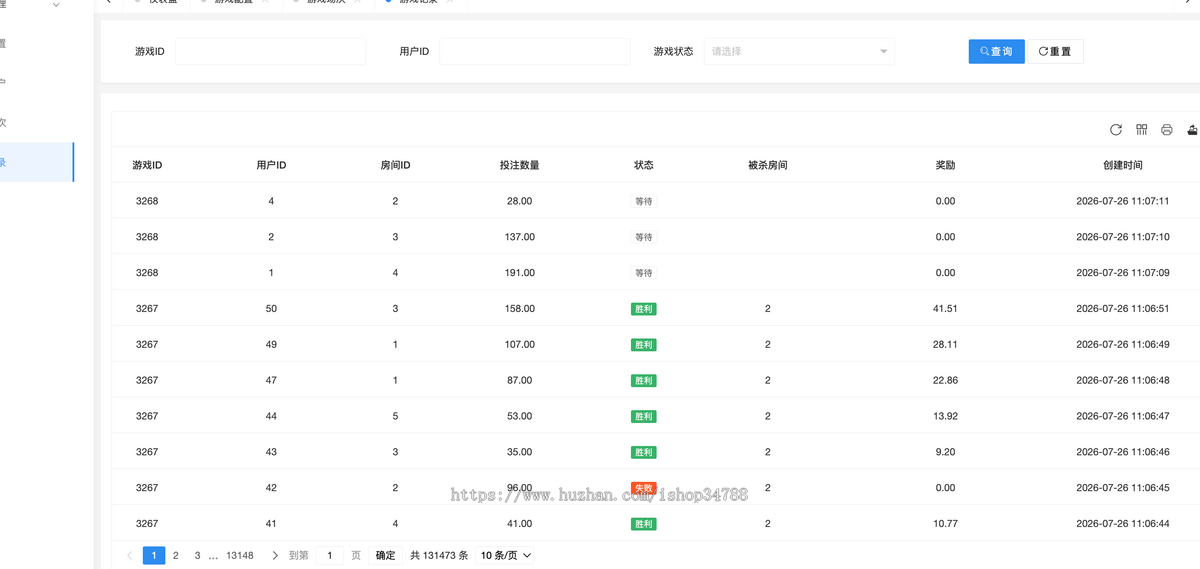Click user ID 42 cell
This screenshot has width=1200, height=569.
pyautogui.click(x=271, y=488)
